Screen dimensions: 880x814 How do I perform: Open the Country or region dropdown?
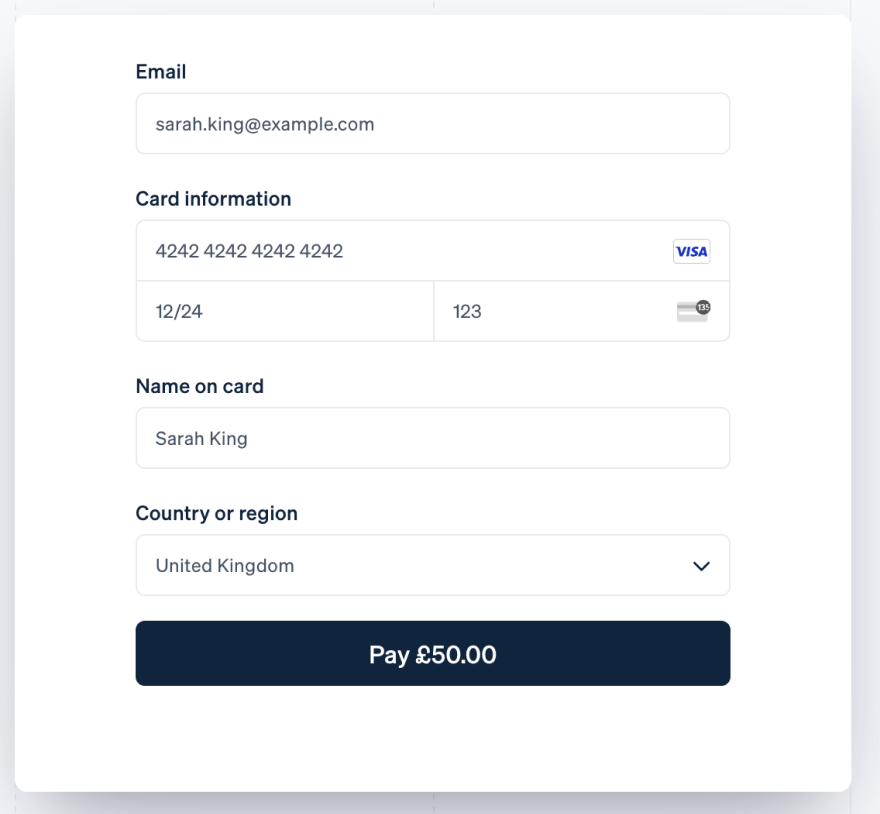[432, 565]
